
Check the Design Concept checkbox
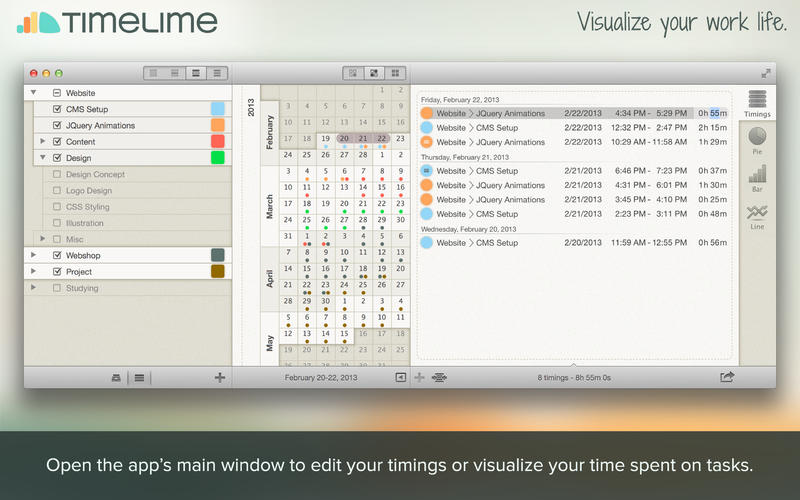pyautogui.click(x=57, y=174)
